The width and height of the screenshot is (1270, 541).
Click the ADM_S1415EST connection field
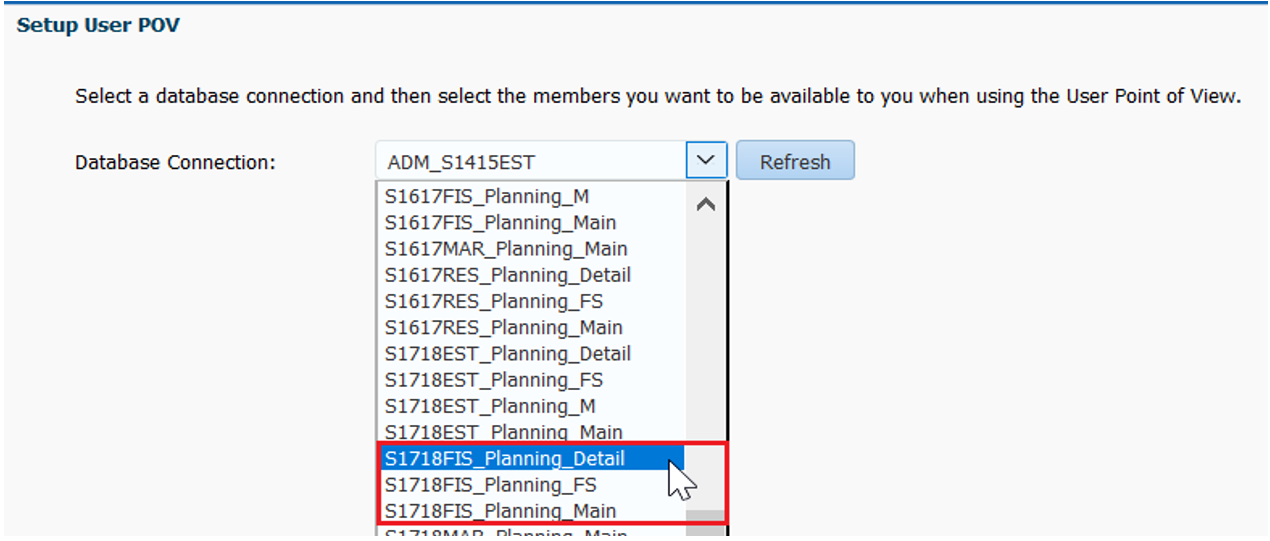[530, 161]
